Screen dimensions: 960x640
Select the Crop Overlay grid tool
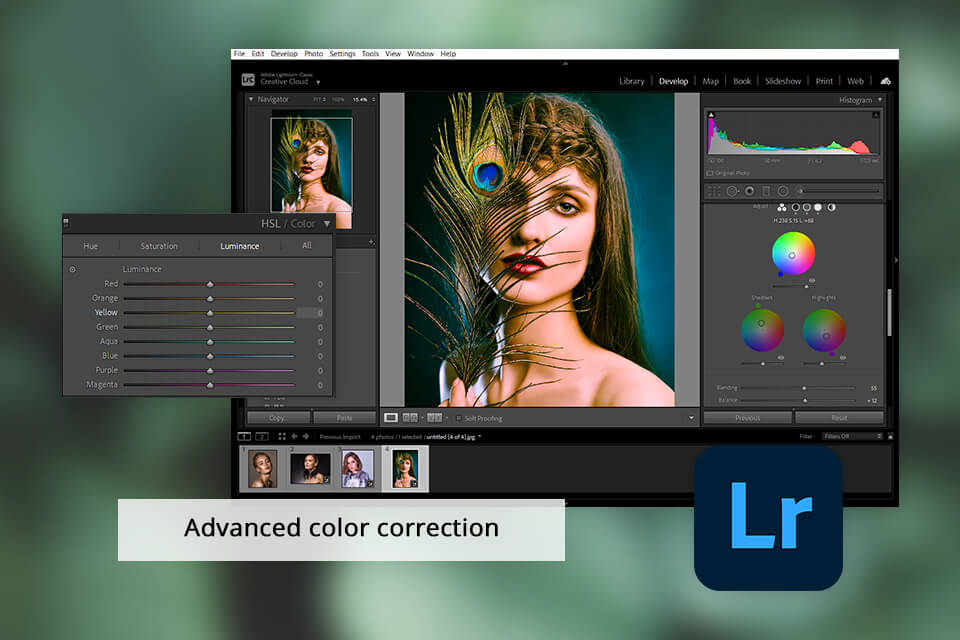pyautogui.click(x=714, y=192)
